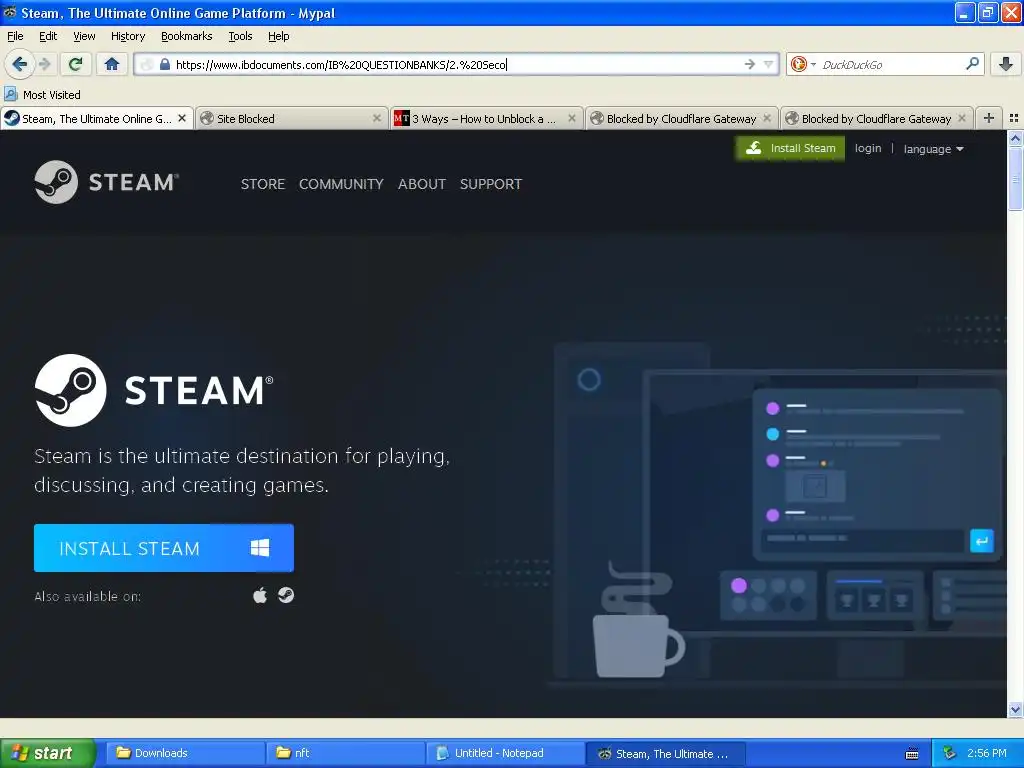Open the Edit menu
The image size is (1024, 768).
[x=48, y=37]
